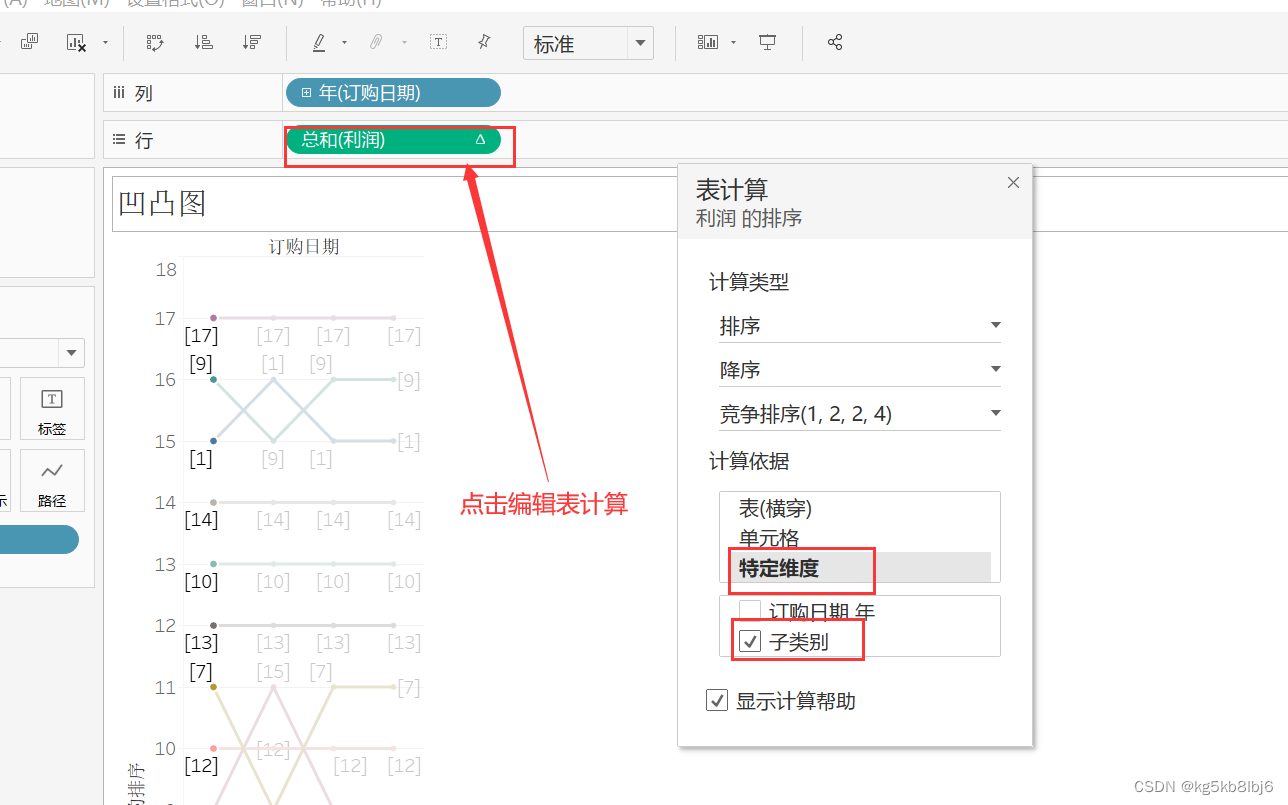Open the clear worksheet dropdown arrow
This screenshot has width=1288, height=805.
[105, 42]
